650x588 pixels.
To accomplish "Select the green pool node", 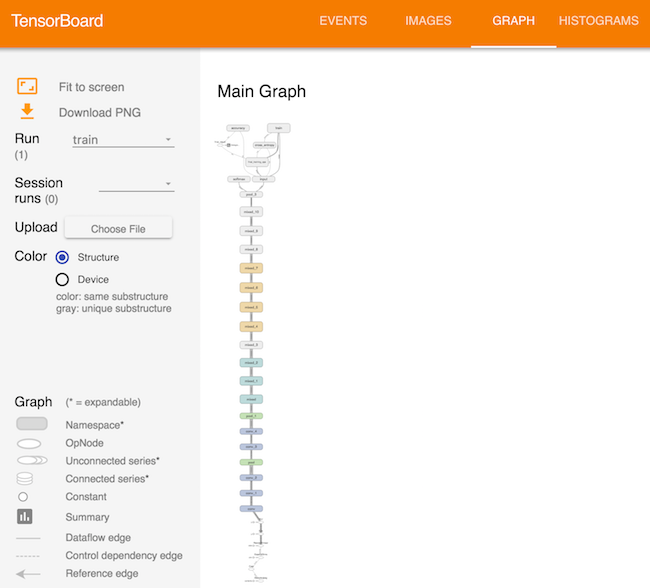I will coord(251,462).
